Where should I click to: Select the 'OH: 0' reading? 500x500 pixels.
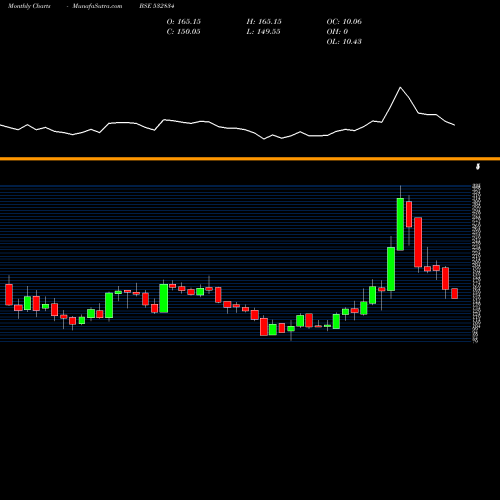(x=337, y=32)
